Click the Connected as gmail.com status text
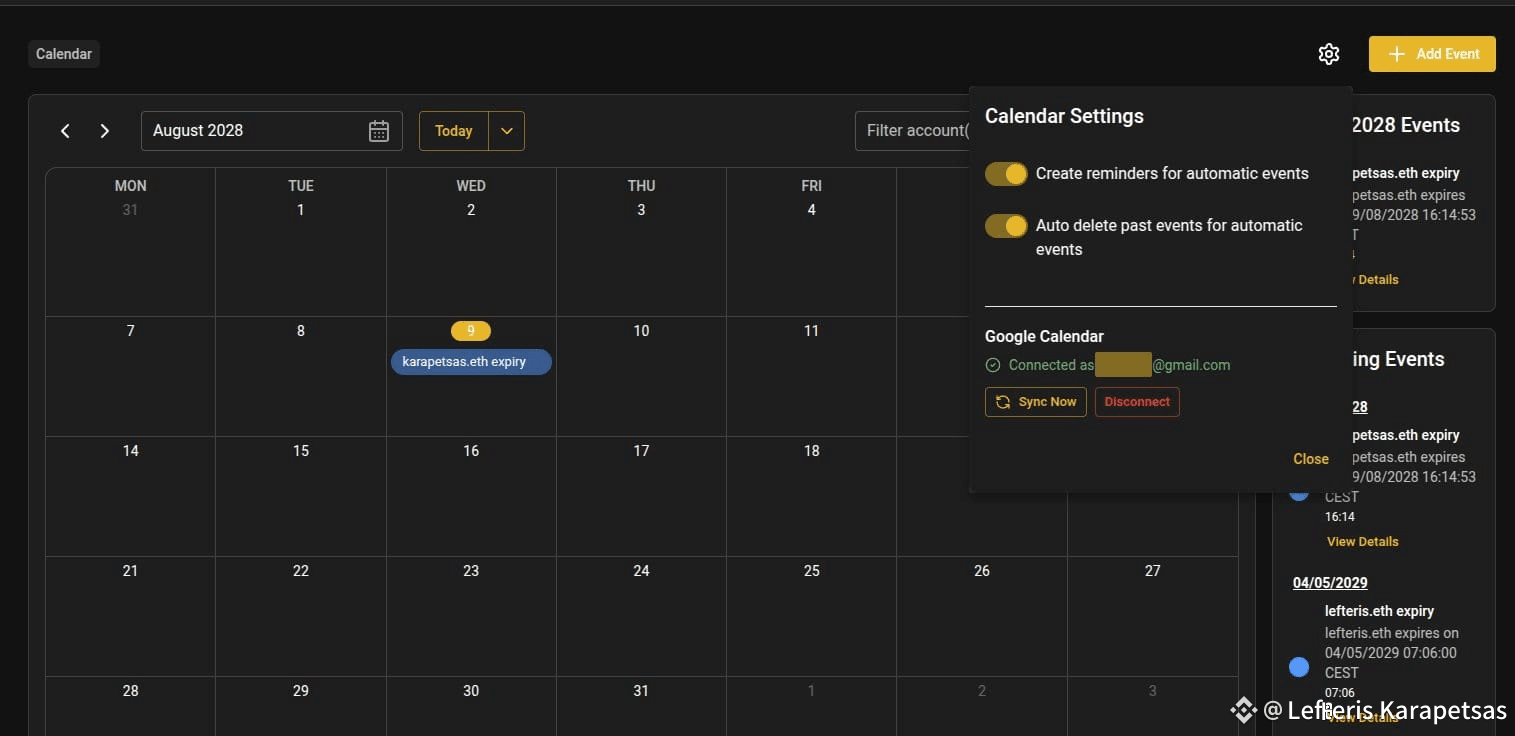Viewport: 1515px width, 736px height. pos(1119,365)
